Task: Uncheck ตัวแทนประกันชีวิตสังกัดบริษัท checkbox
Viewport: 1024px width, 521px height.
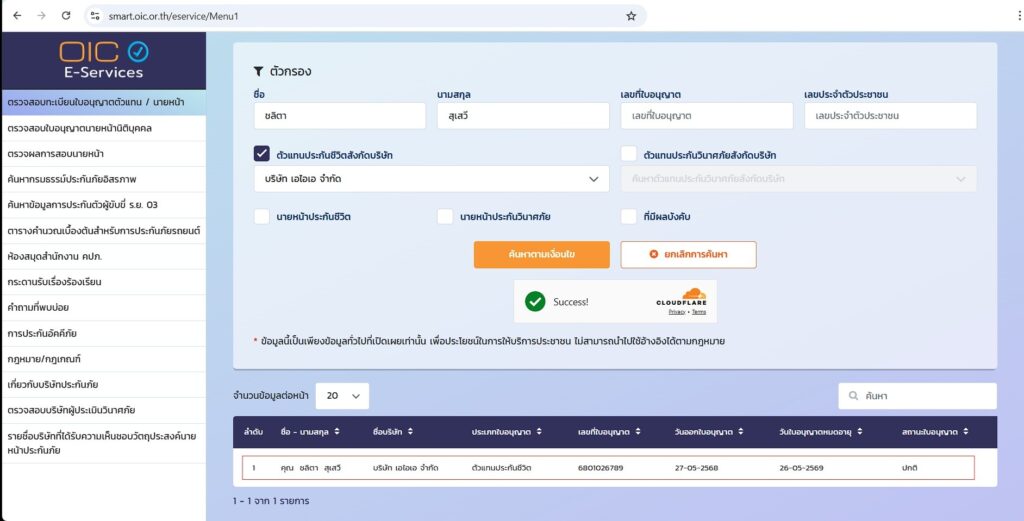Action: point(262,154)
